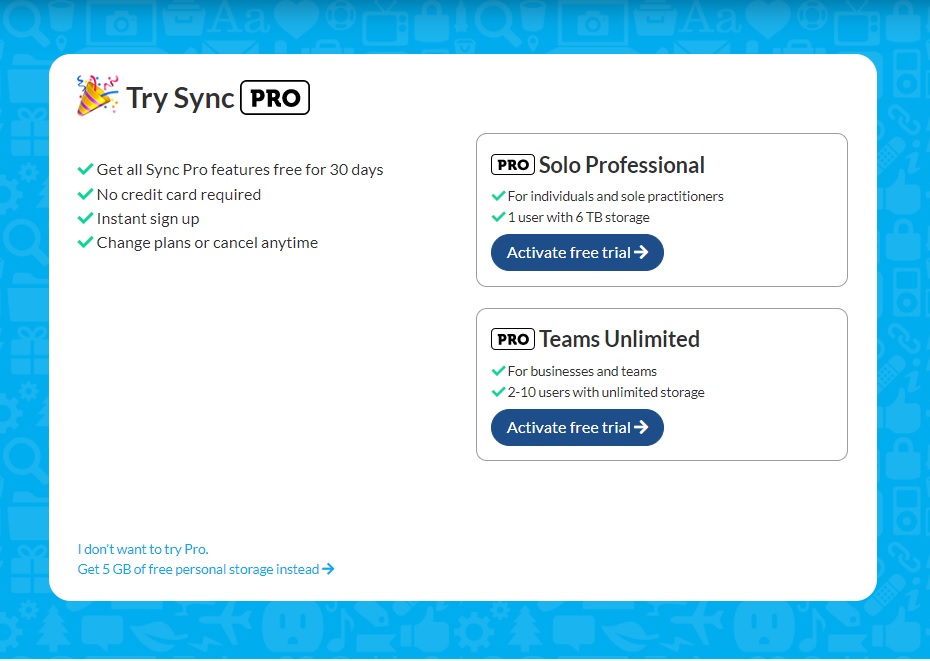The image size is (930, 661).
Task: Click the checkmark beside 'Get all Sync Pro features'
Action: (x=85, y=169)
